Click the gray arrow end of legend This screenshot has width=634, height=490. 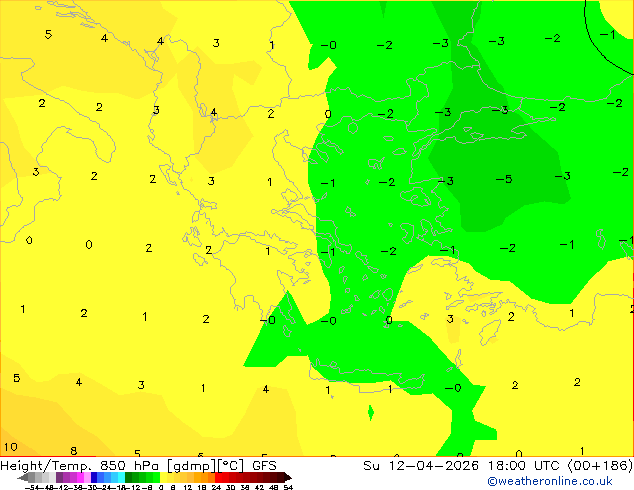click(23, 477)
